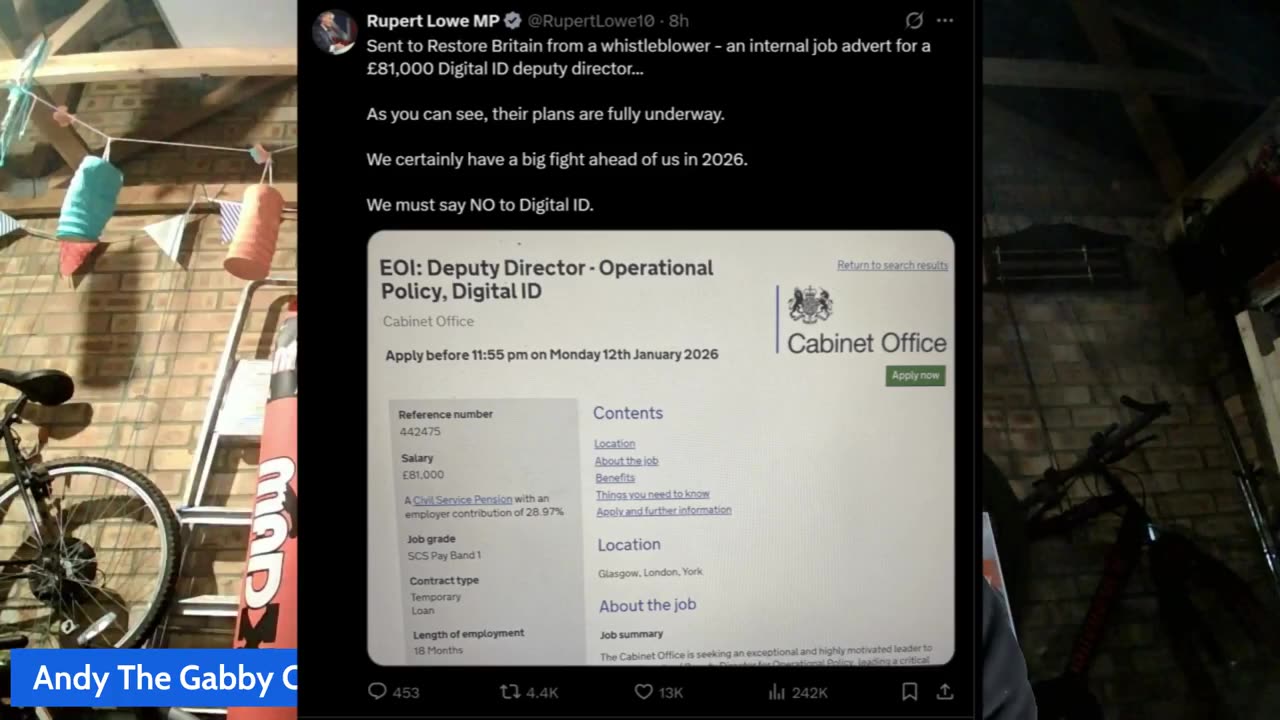1280x720 pixels.
Task: Open the Civil Service Pension link
Action: 462,499
